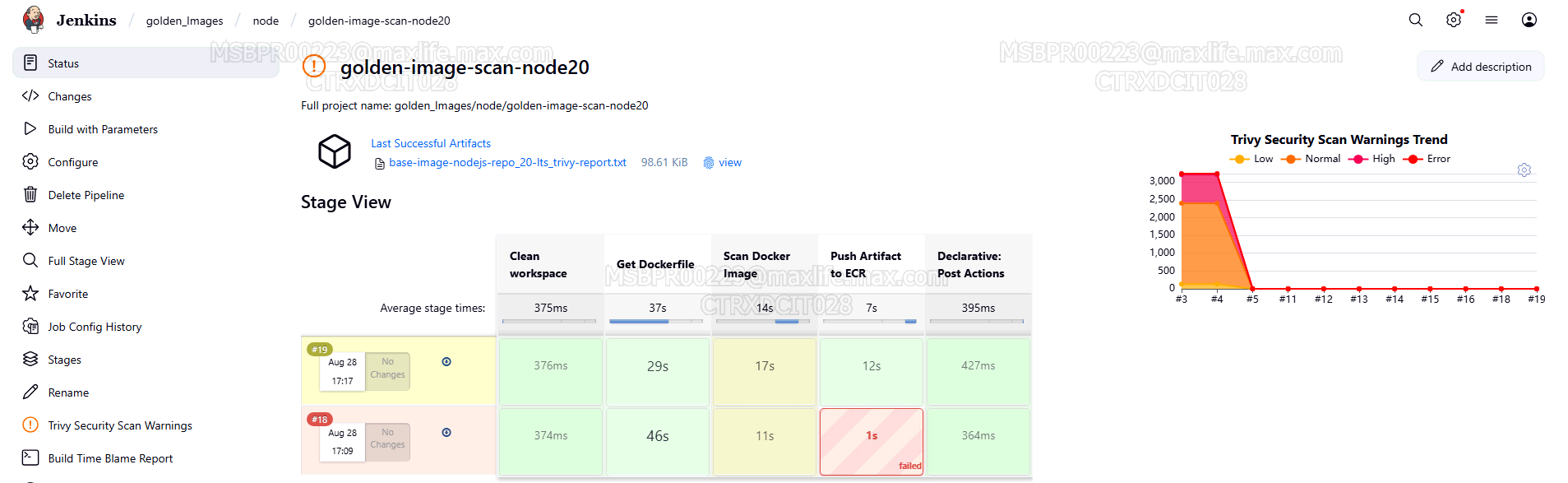Select Build with Parameters in sidebar
The width and height of the screenshot is (1568, 483).
click(103, 129)
